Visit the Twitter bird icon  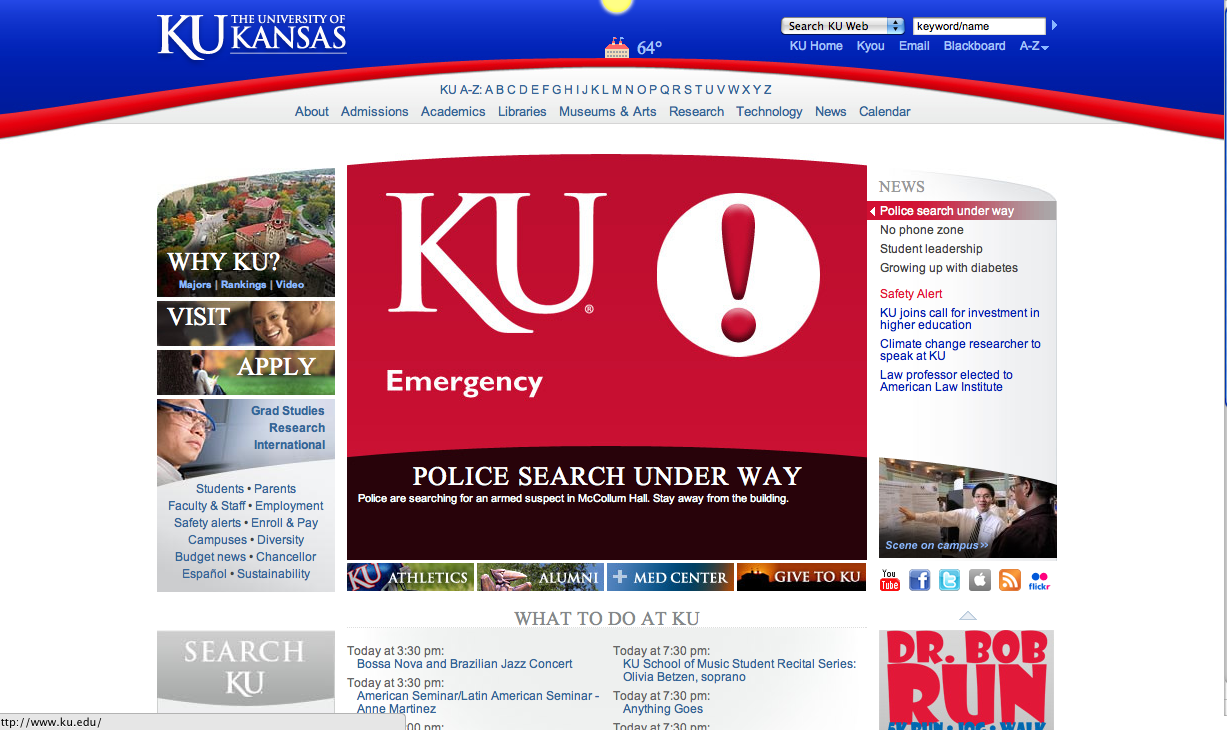950,580
